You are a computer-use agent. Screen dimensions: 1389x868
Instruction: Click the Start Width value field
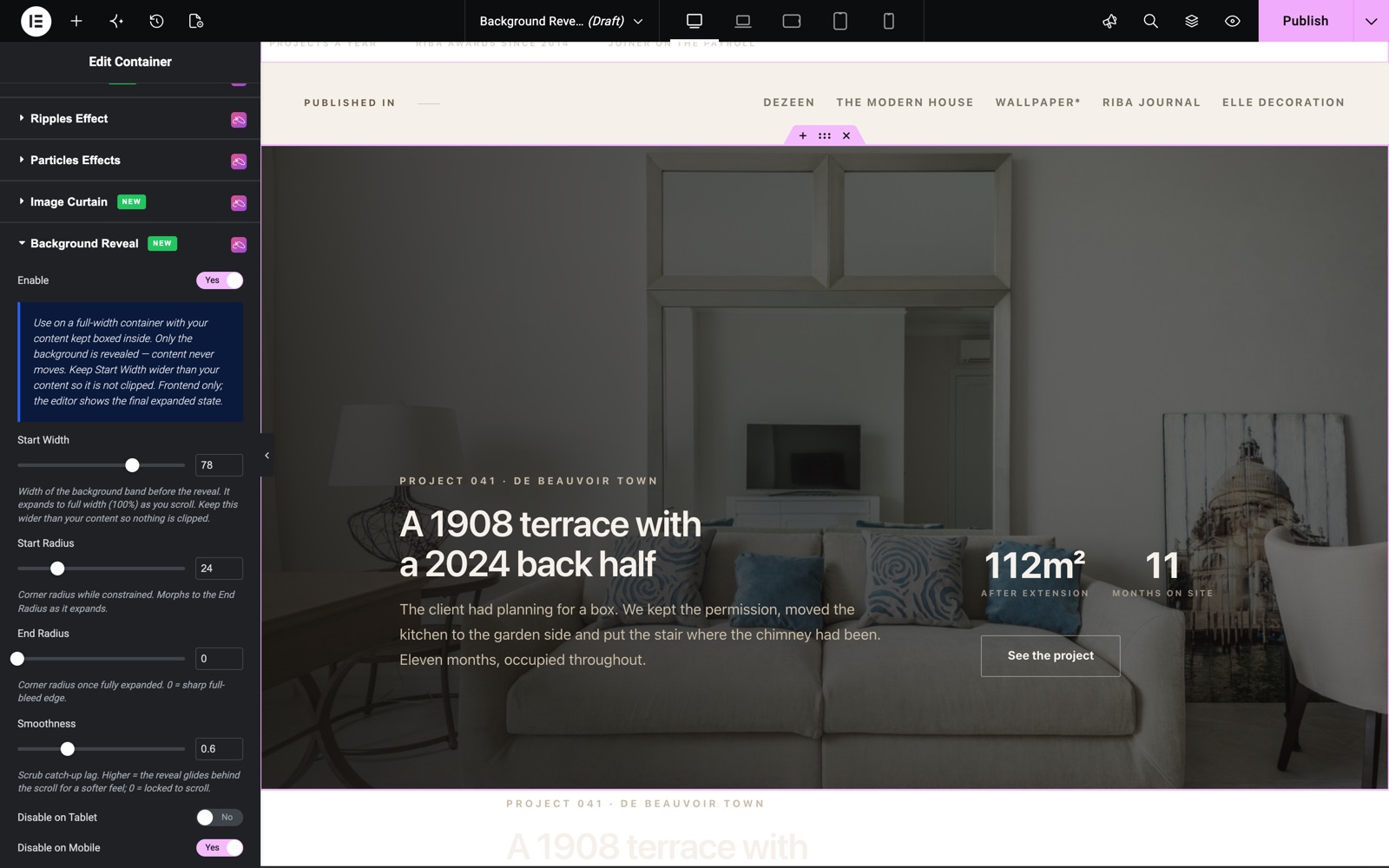[x=219, y=465]
